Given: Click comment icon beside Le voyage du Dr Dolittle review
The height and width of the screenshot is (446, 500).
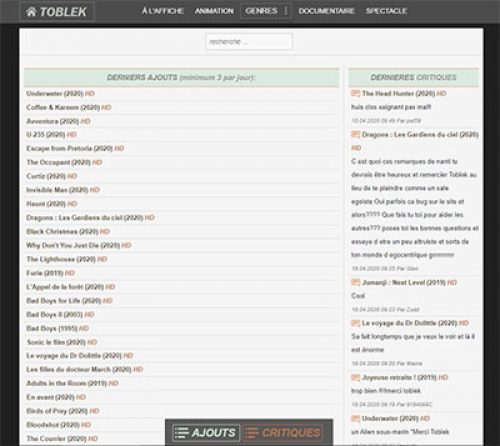Looking at the screenshot, I should pos(355,323).
